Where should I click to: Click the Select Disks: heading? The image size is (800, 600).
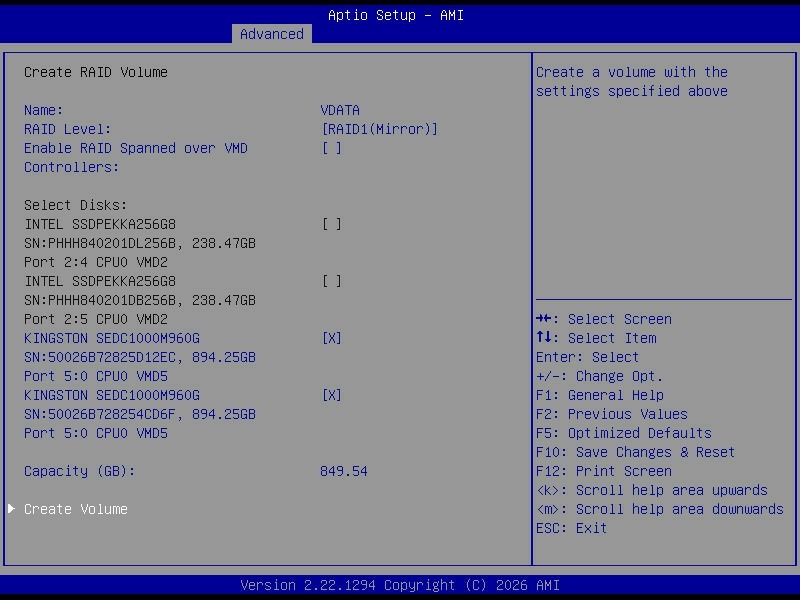coord(76,205)
